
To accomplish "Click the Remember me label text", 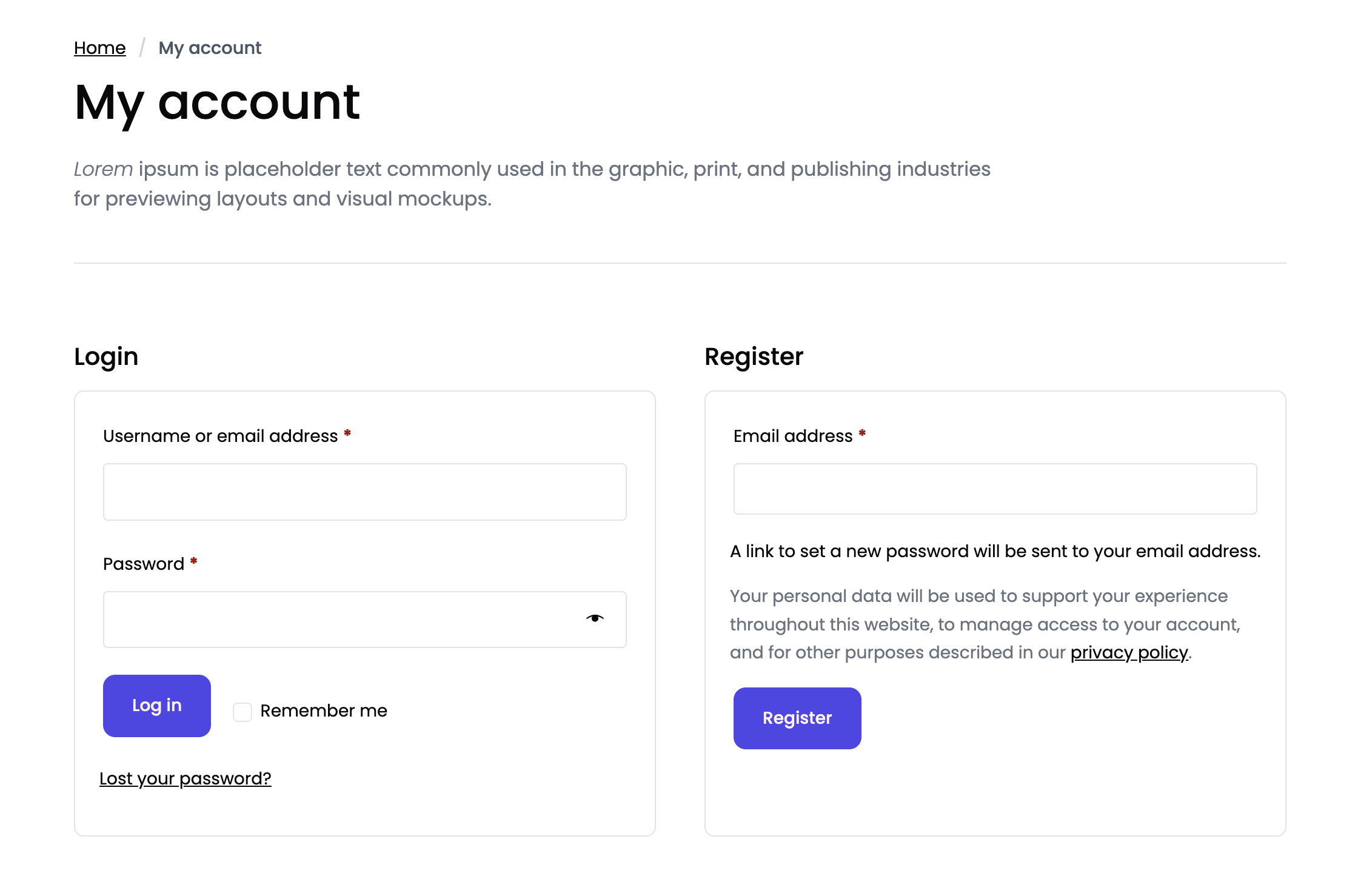I will click(324, 710).
